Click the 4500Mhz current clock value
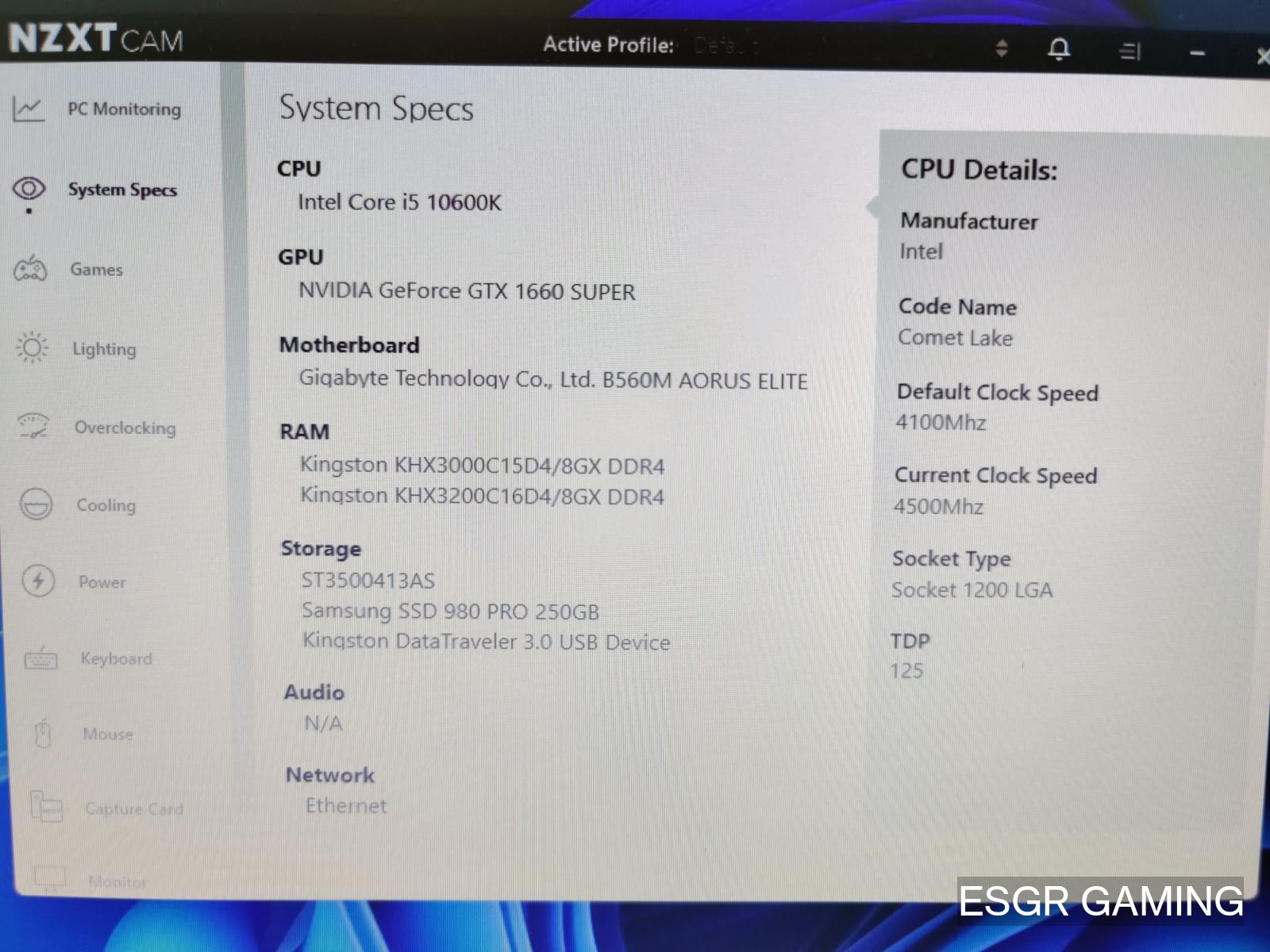The height and width of the screenshot is (952, 1270). pyautogui.click(x=938, y=506)
